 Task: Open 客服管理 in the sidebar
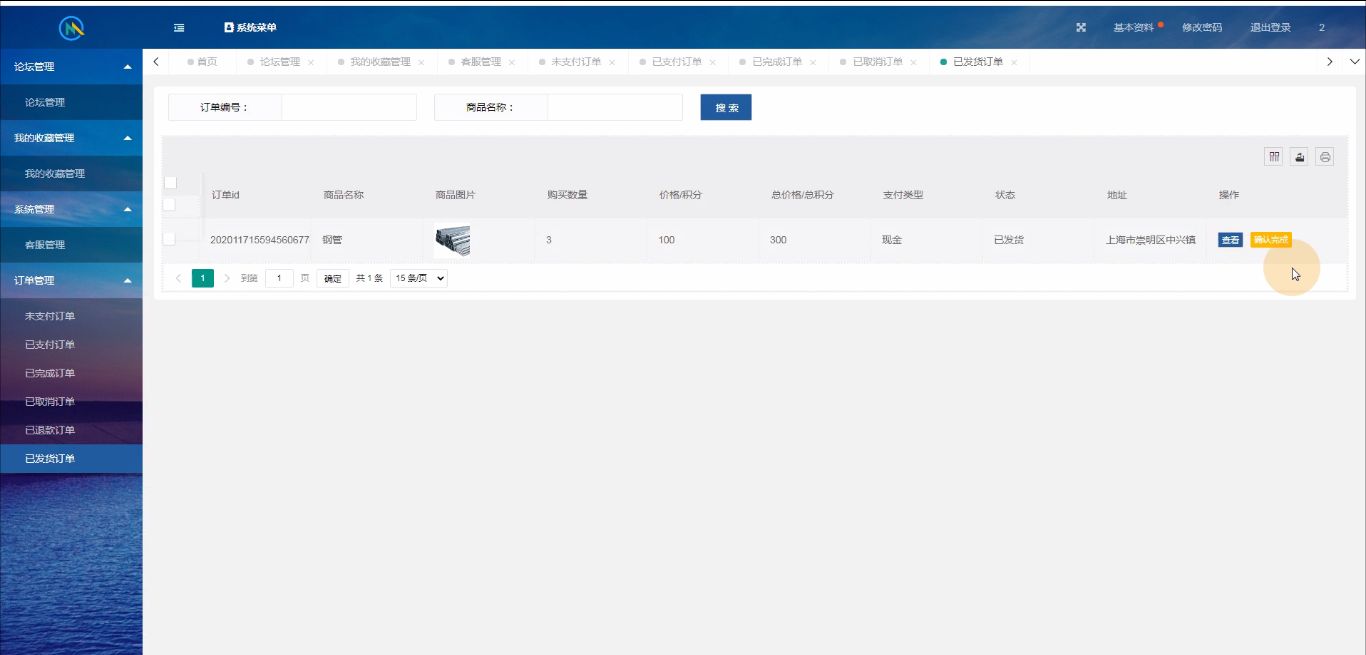[x=71, y=245]
